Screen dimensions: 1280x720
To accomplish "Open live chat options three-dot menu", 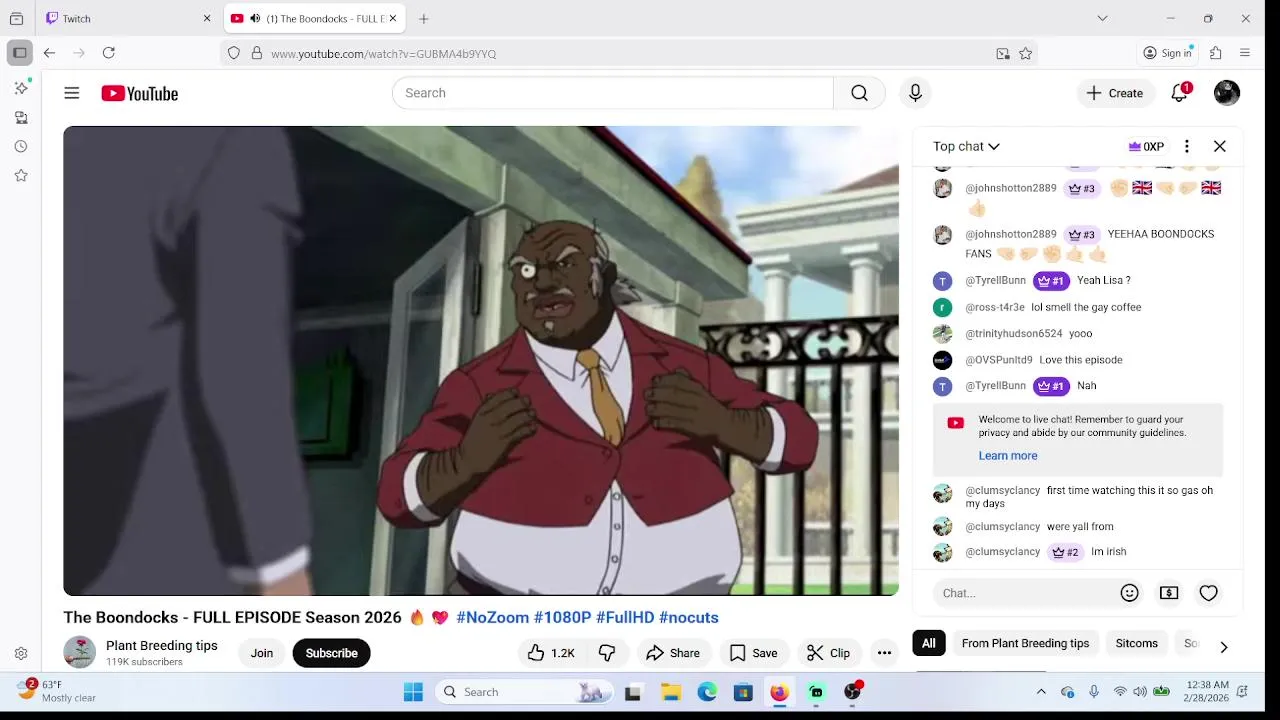I will pos(1186,146).
